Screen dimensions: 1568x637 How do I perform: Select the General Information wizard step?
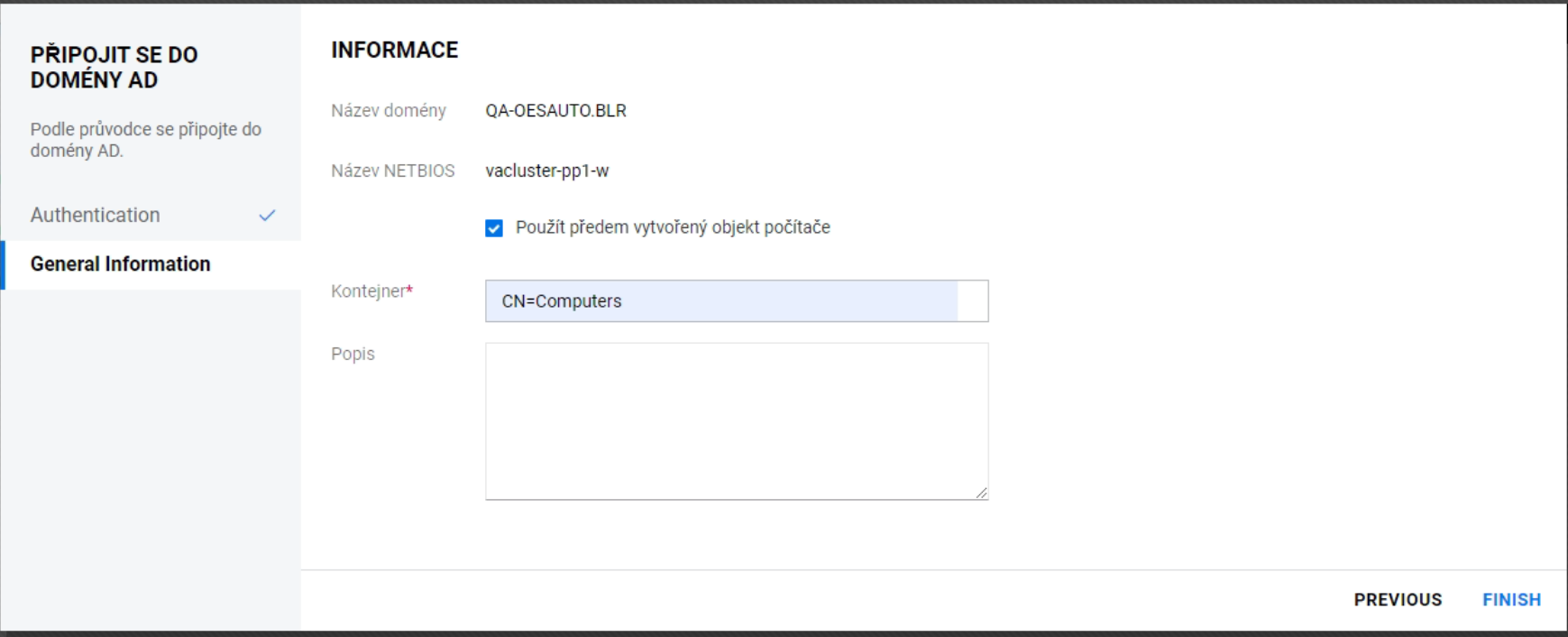click(121, 264)
